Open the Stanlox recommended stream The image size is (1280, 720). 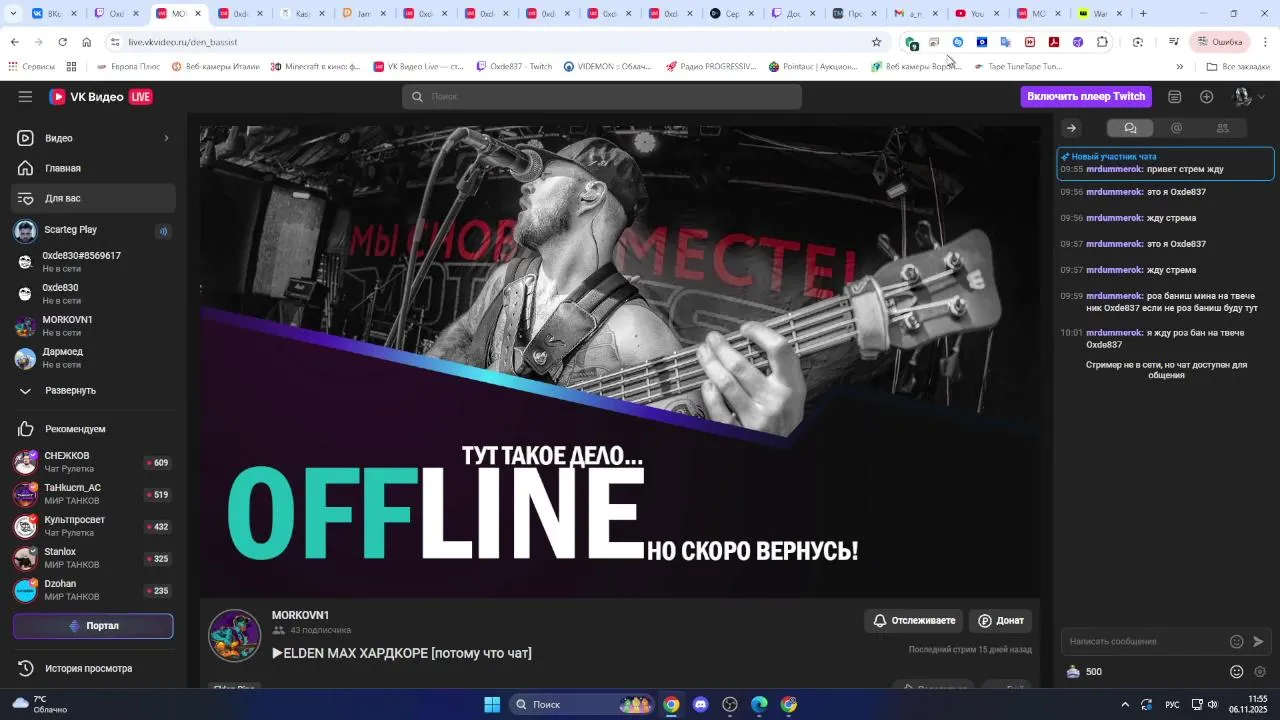[94, 558]
